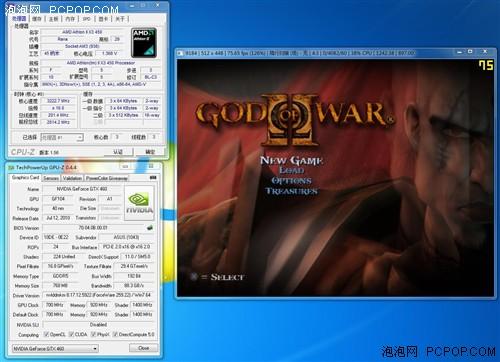Save BIOS using the chip icon
Image resolution: width=500 pixels, height=362 pixels.
pyautogui.click(x=150, y=228)
